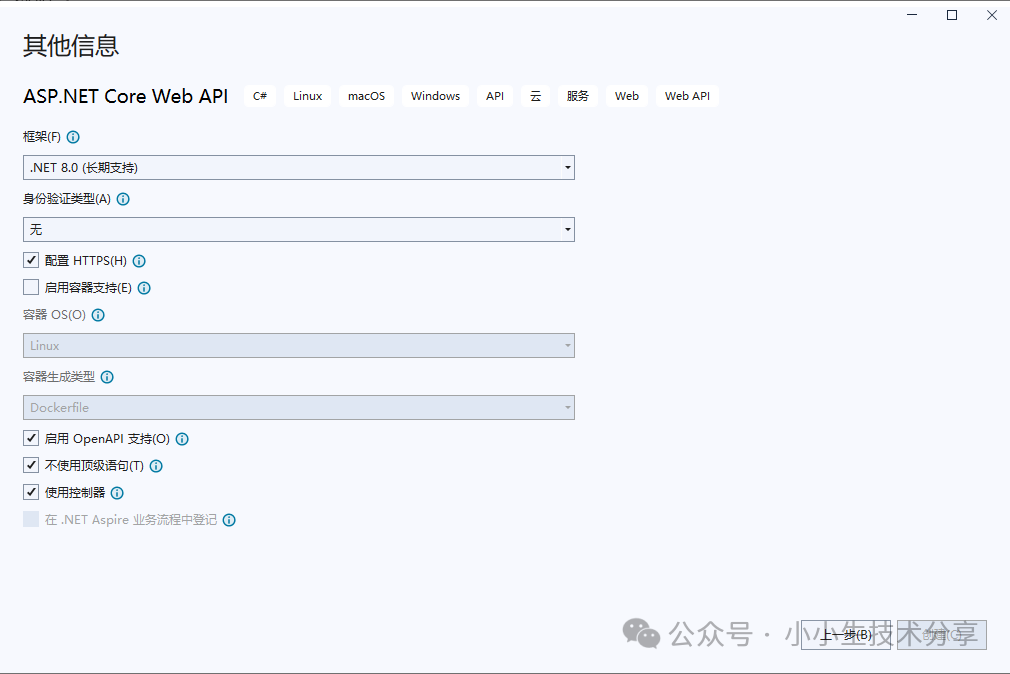The width and height of the screenshot is (1010, 674).
Task: Toggle the 使用控制器 checkbox
Action: click(x=31, y=492)
